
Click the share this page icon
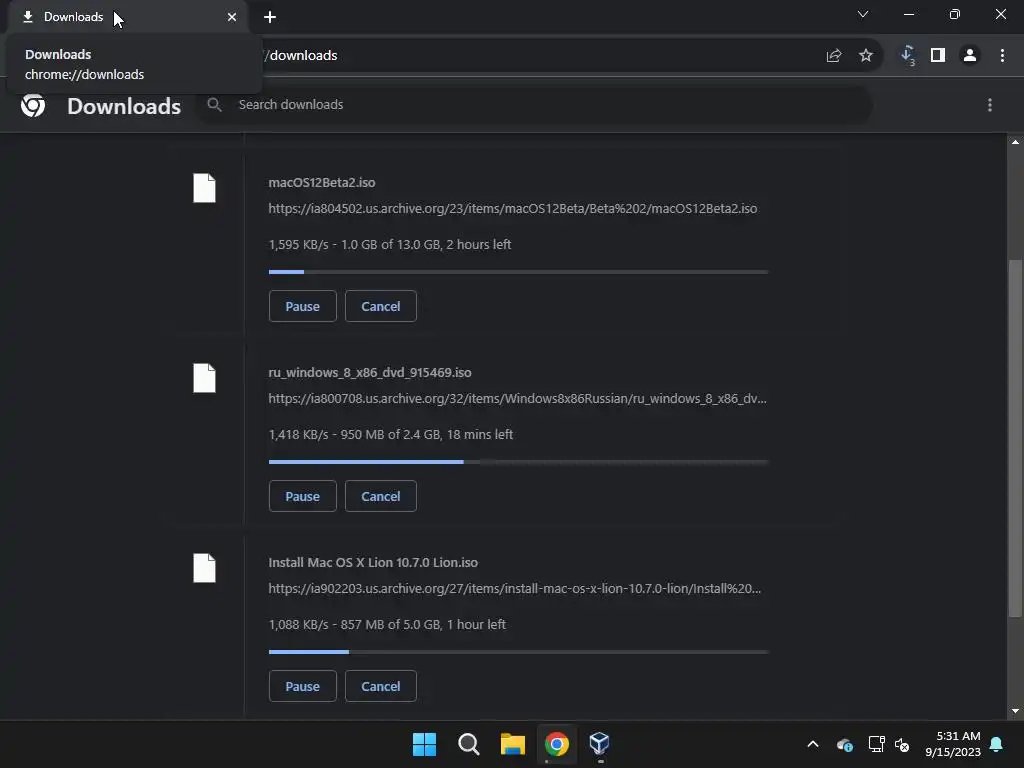tap(834, 56)
